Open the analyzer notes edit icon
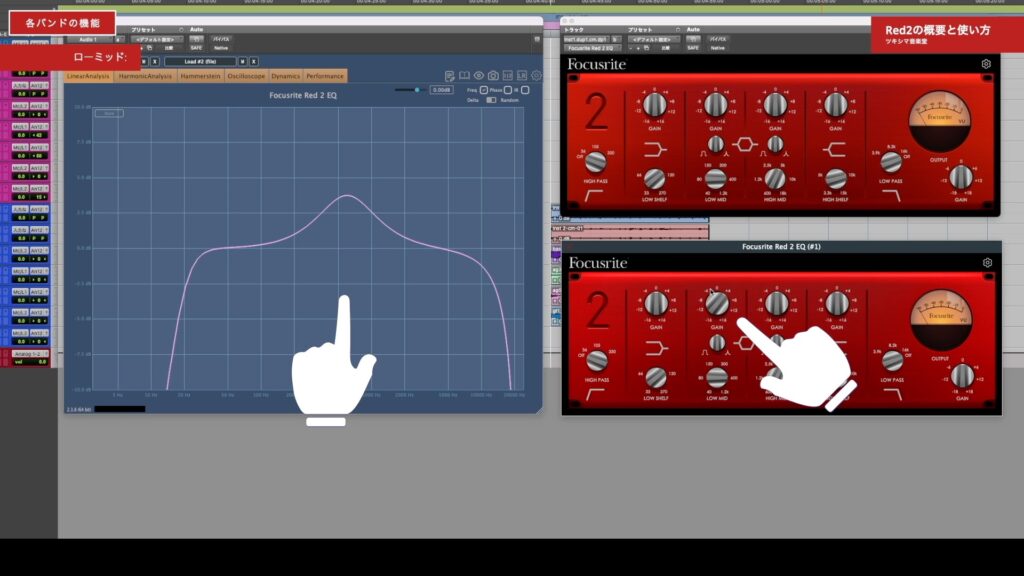This screenshot has height=576, width=1024. click(x=449, y=76)
